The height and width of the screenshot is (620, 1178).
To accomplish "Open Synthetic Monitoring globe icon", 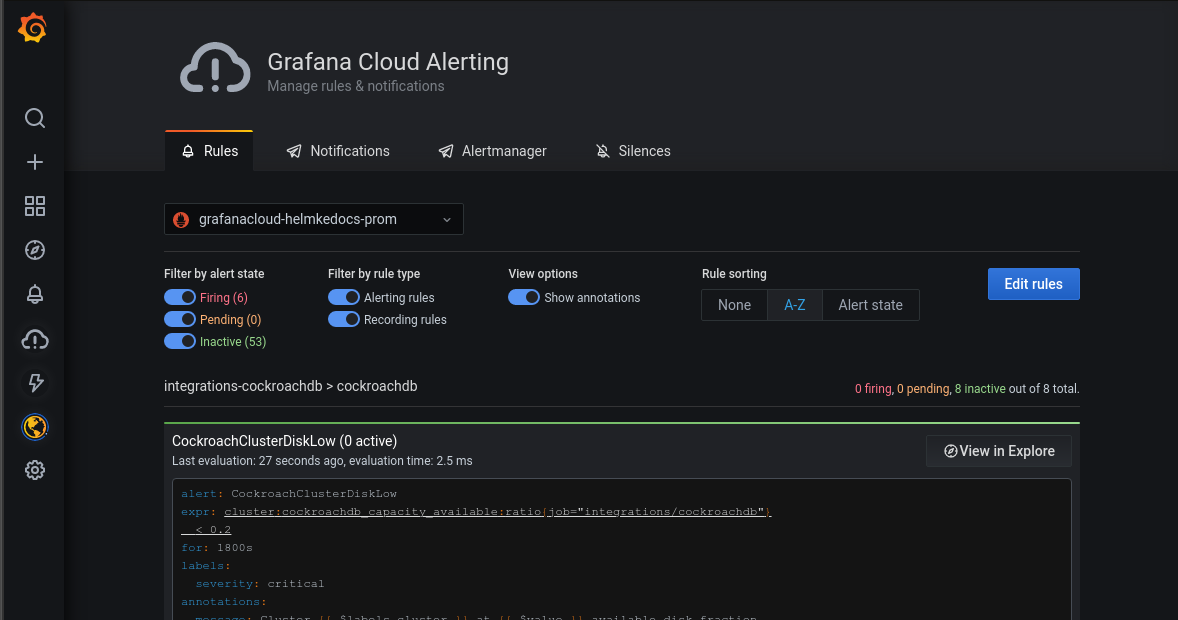I will tap(34, 427).
